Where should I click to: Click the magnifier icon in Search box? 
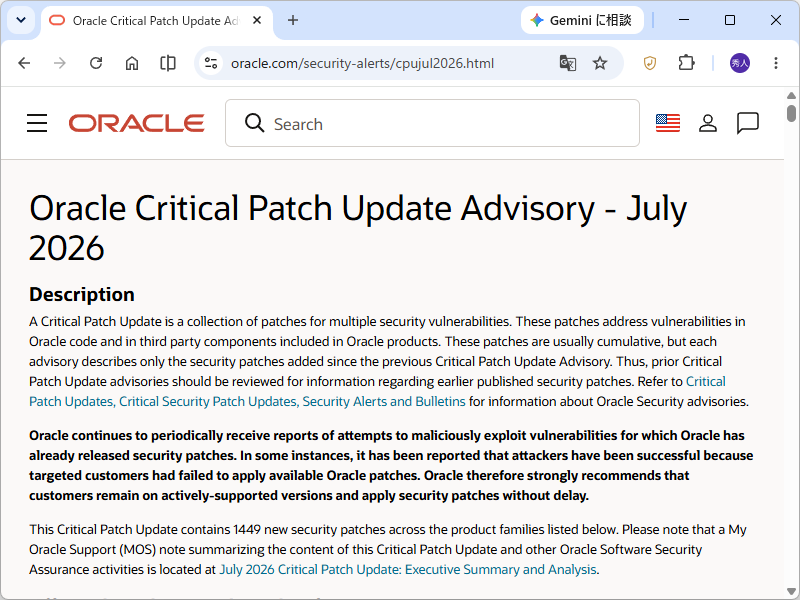coord(254,123)
